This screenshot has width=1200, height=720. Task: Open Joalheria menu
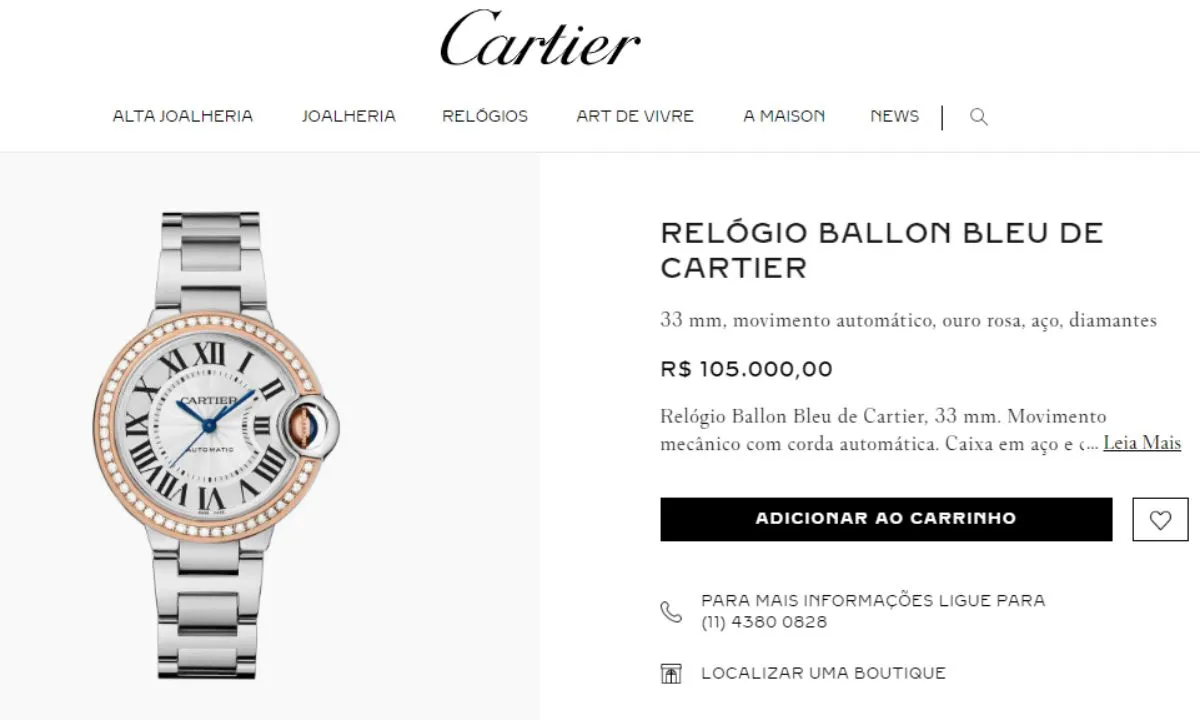[349, 116]
